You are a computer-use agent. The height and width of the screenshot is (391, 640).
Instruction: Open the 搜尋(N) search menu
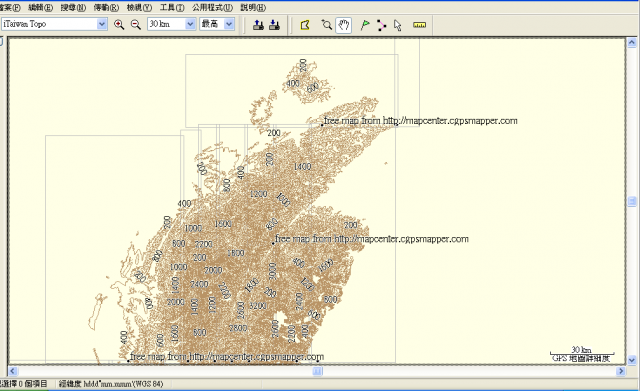coord(73,7)
